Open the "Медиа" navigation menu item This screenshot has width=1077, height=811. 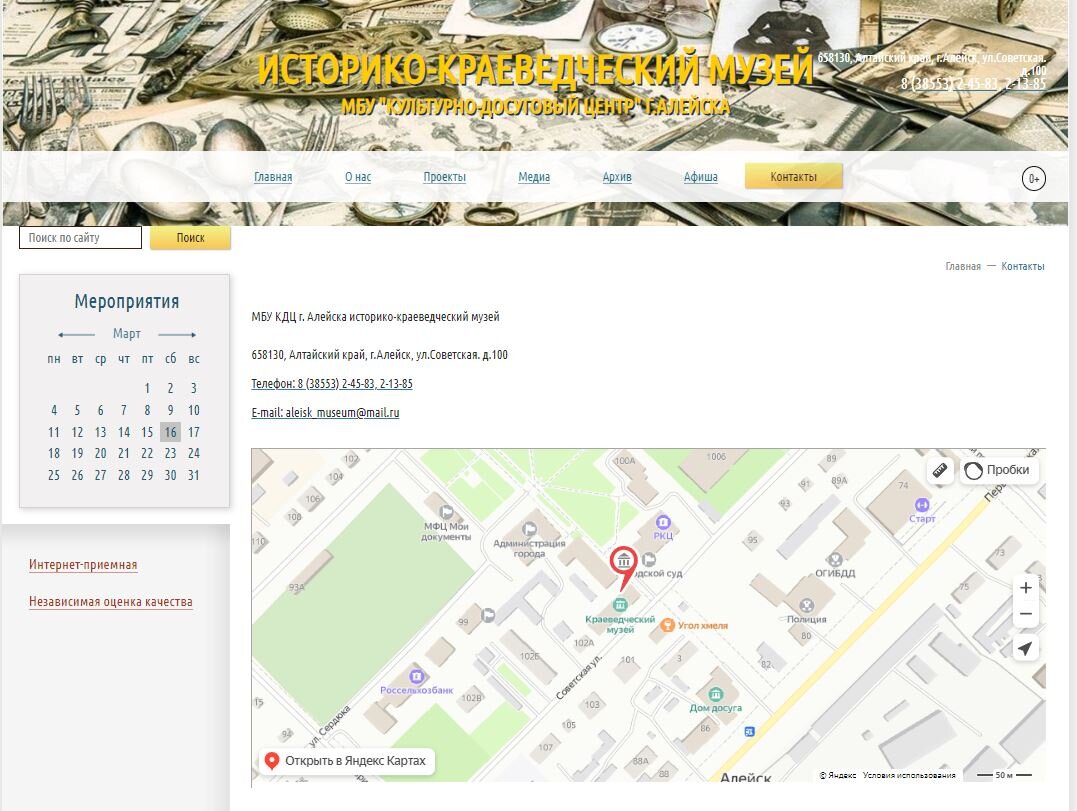(533, 176)
